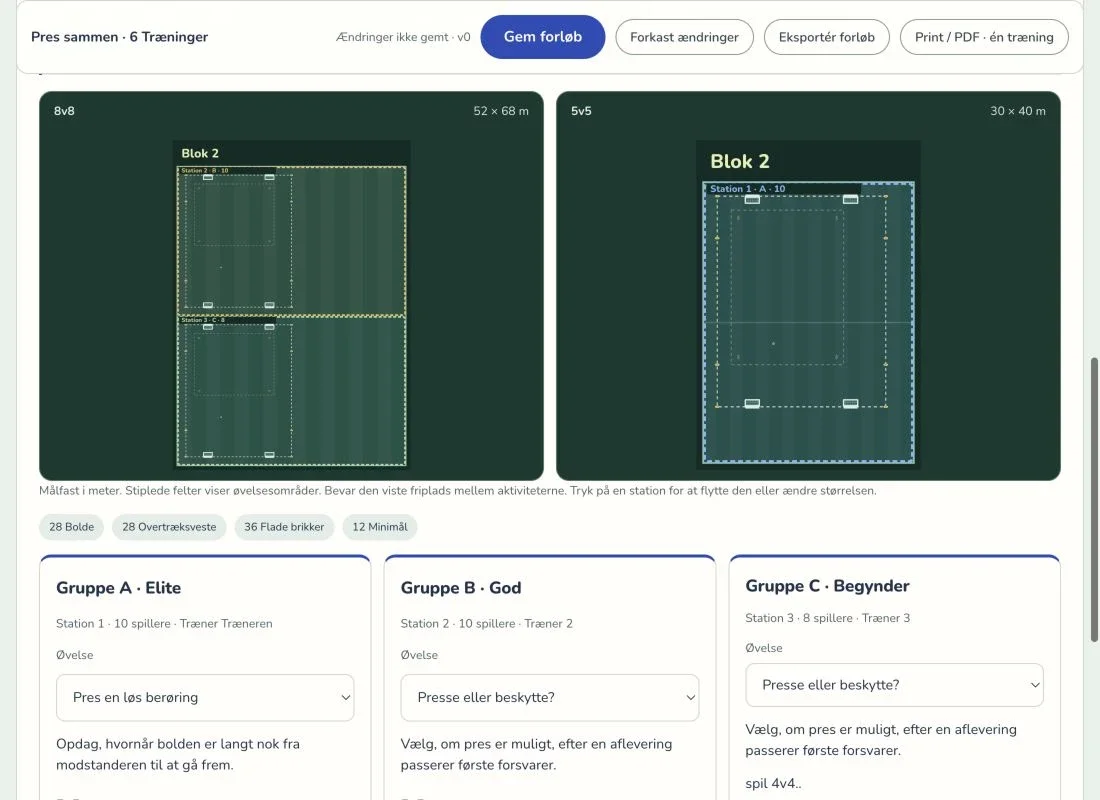
Task: Click the Blok 2 title on the 8v8 pitch
Action: [200, 153]
